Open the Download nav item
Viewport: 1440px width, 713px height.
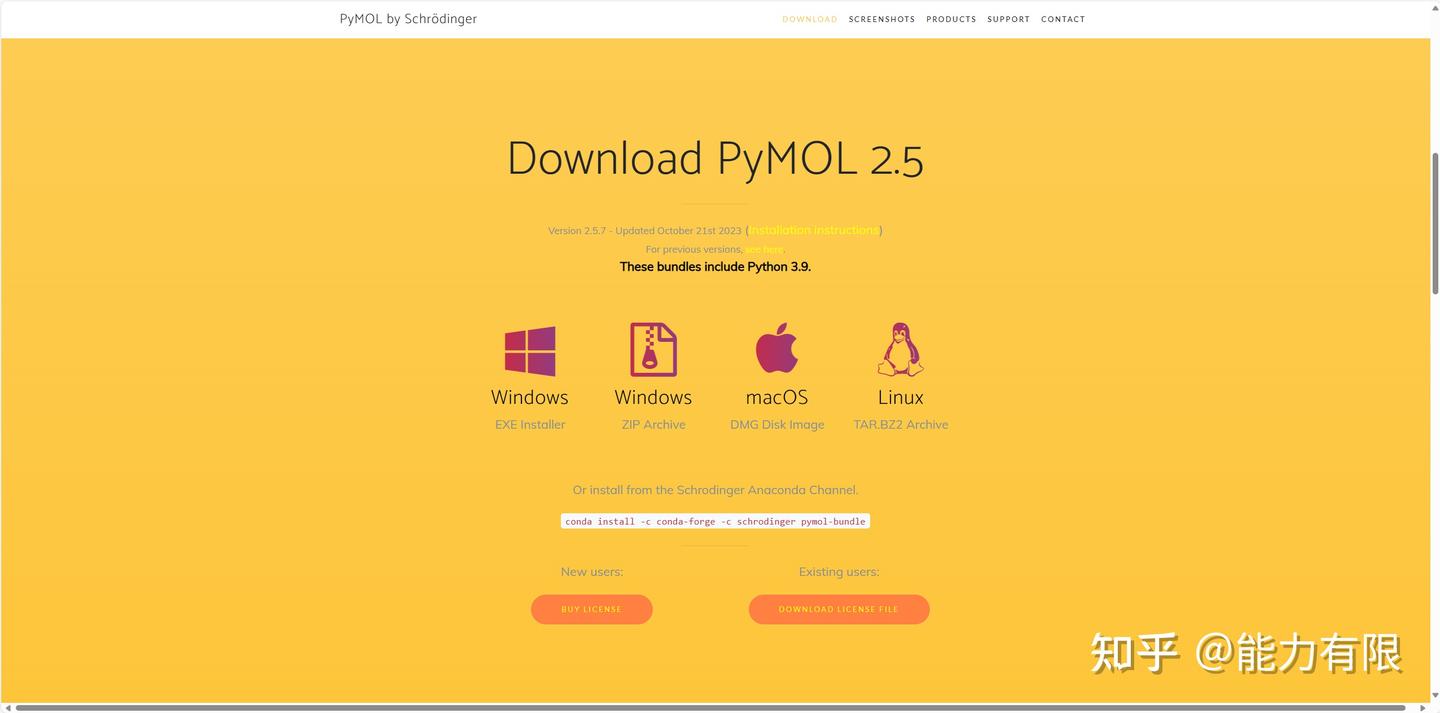pos(810,19)
